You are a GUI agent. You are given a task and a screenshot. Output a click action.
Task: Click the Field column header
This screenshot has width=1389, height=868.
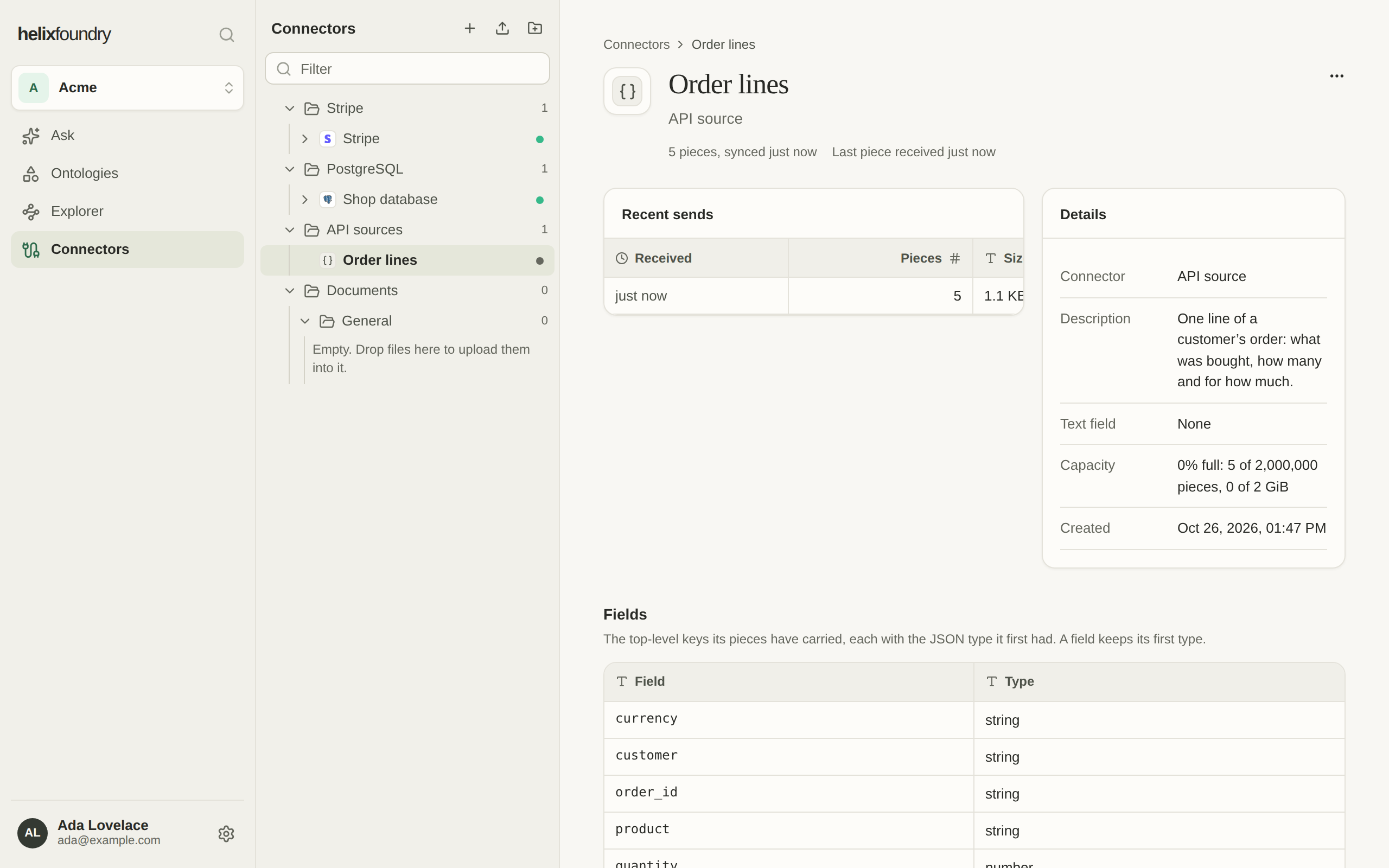[x=788, y=681]
